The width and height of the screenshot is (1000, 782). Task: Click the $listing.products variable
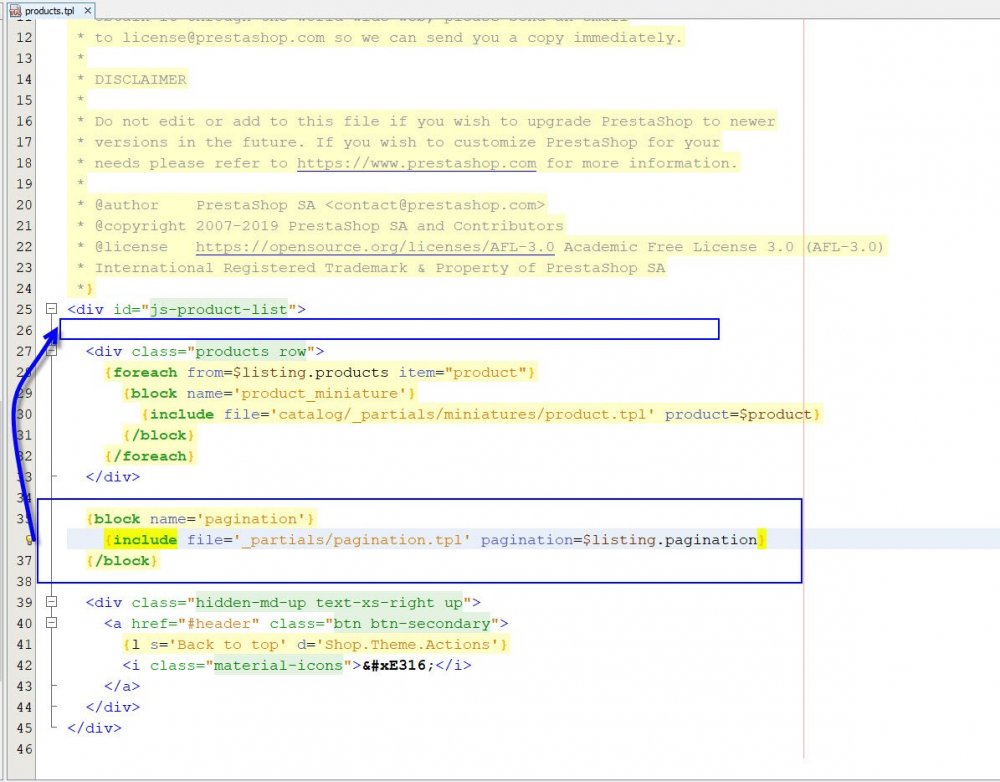[x=311, y=373]
